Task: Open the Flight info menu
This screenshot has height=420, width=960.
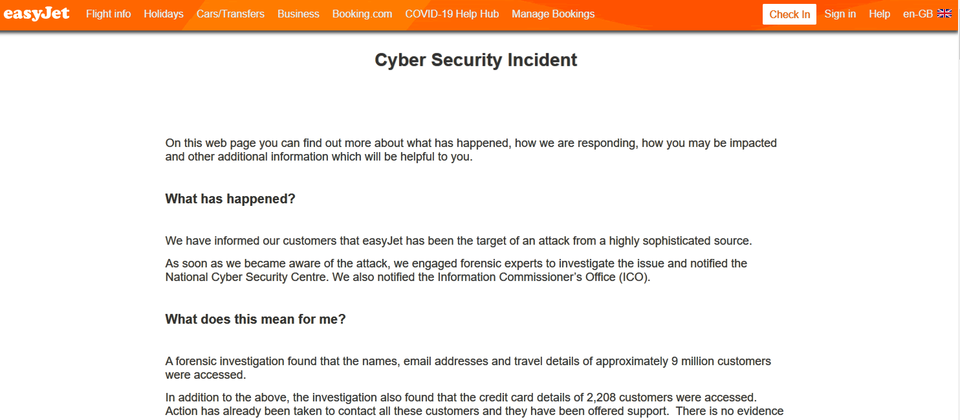Action: (x=108, y=14)
